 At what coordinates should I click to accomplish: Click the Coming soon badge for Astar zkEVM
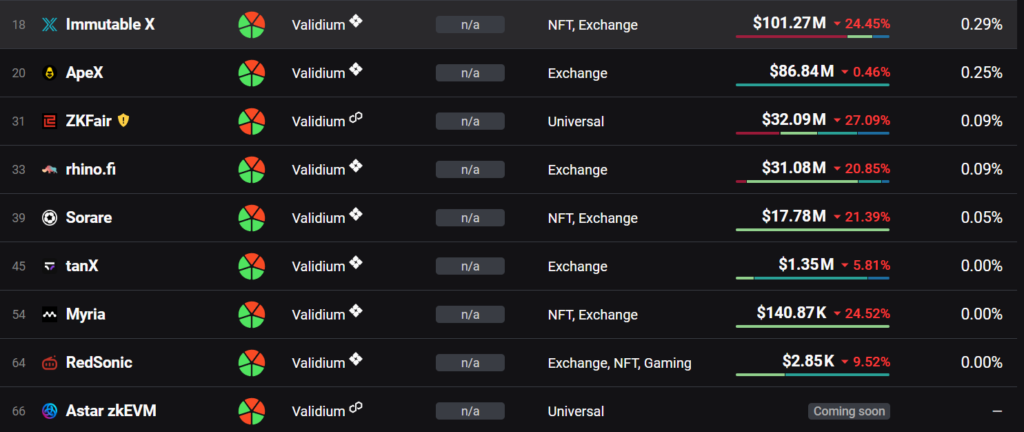[x=848, y=411]
